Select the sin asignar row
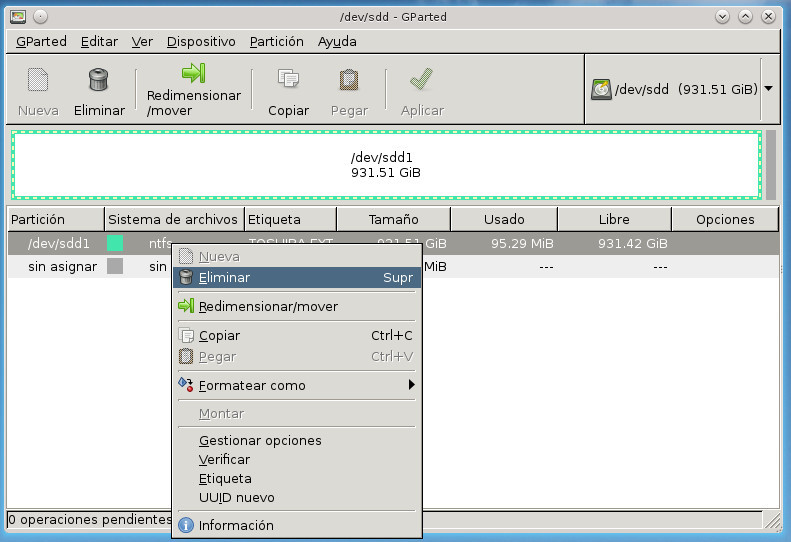The image size is (791, 542). (x=393, y=266)
